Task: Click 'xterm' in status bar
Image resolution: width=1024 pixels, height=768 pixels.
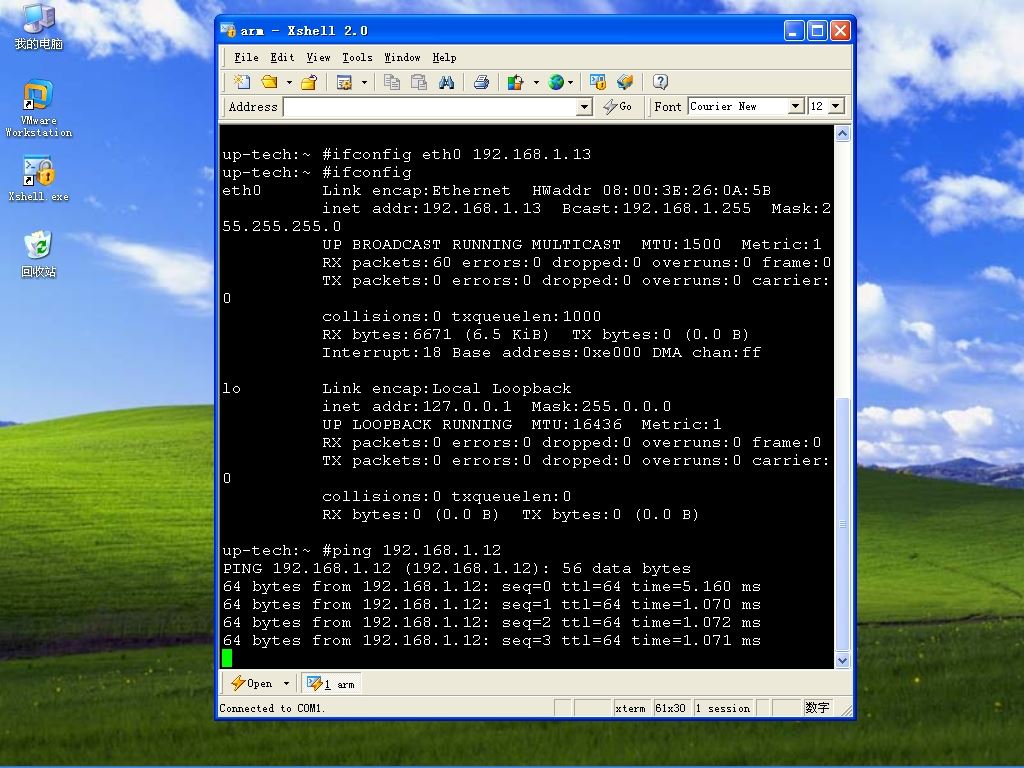Action: [630, 708]
